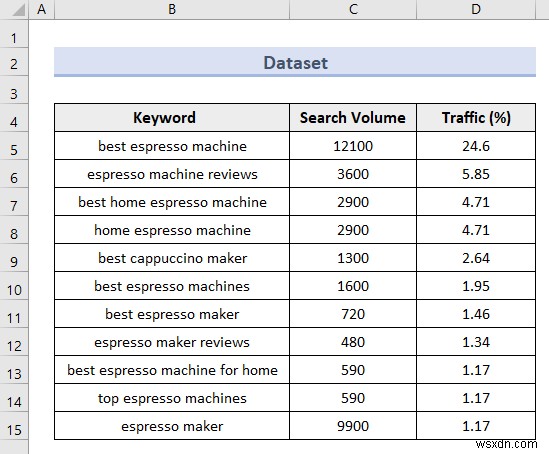Click search volume 590 in row 14

(353, 398)
